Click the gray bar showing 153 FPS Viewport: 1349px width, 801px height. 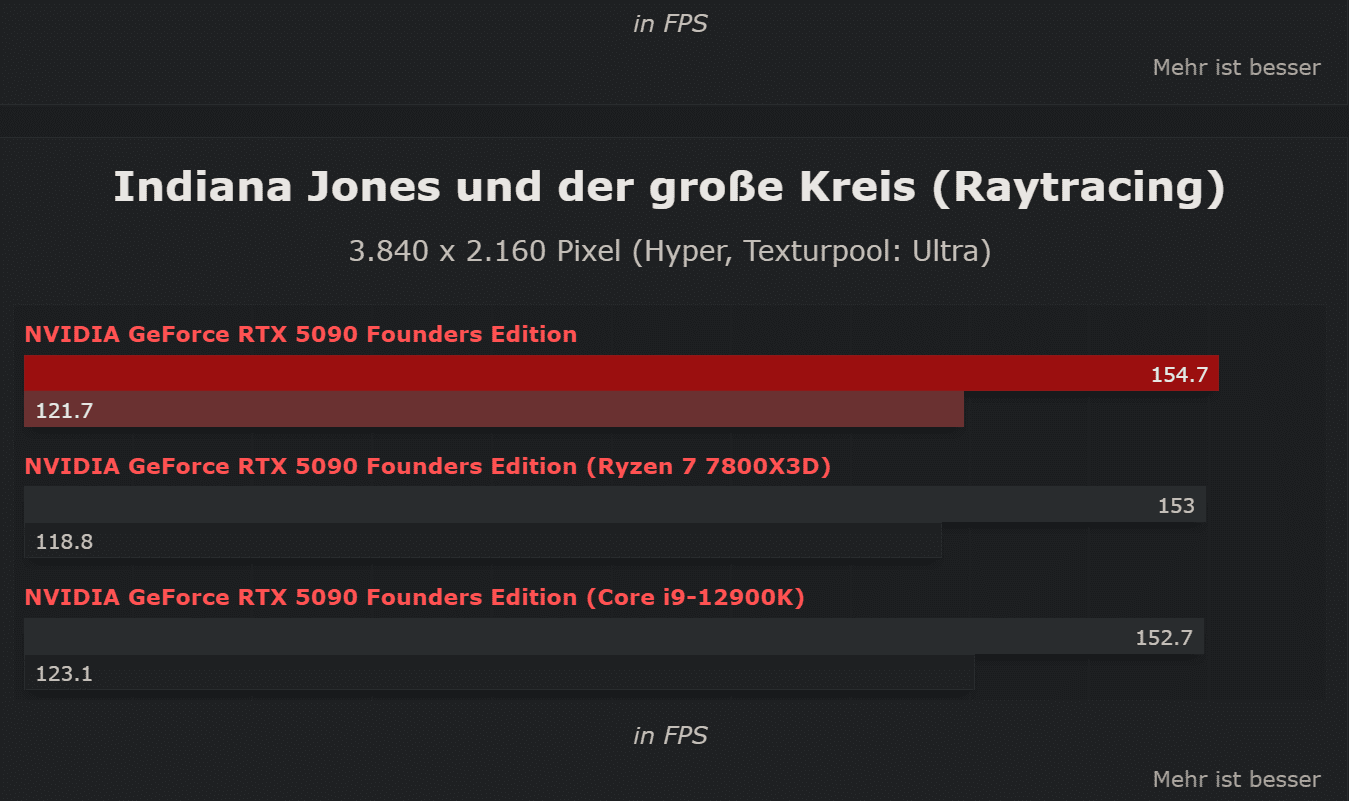(x=615, y=505)
